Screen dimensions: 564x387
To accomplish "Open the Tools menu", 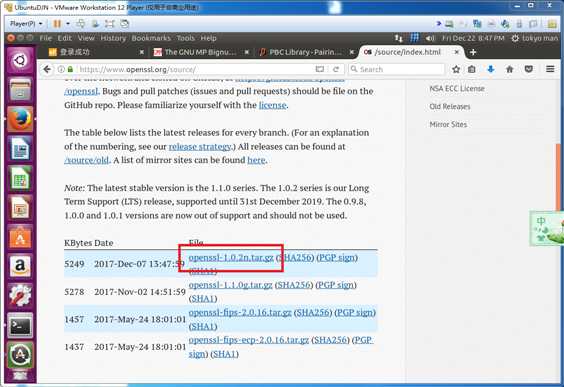I will pyautogui.click(x=185, y=38).
